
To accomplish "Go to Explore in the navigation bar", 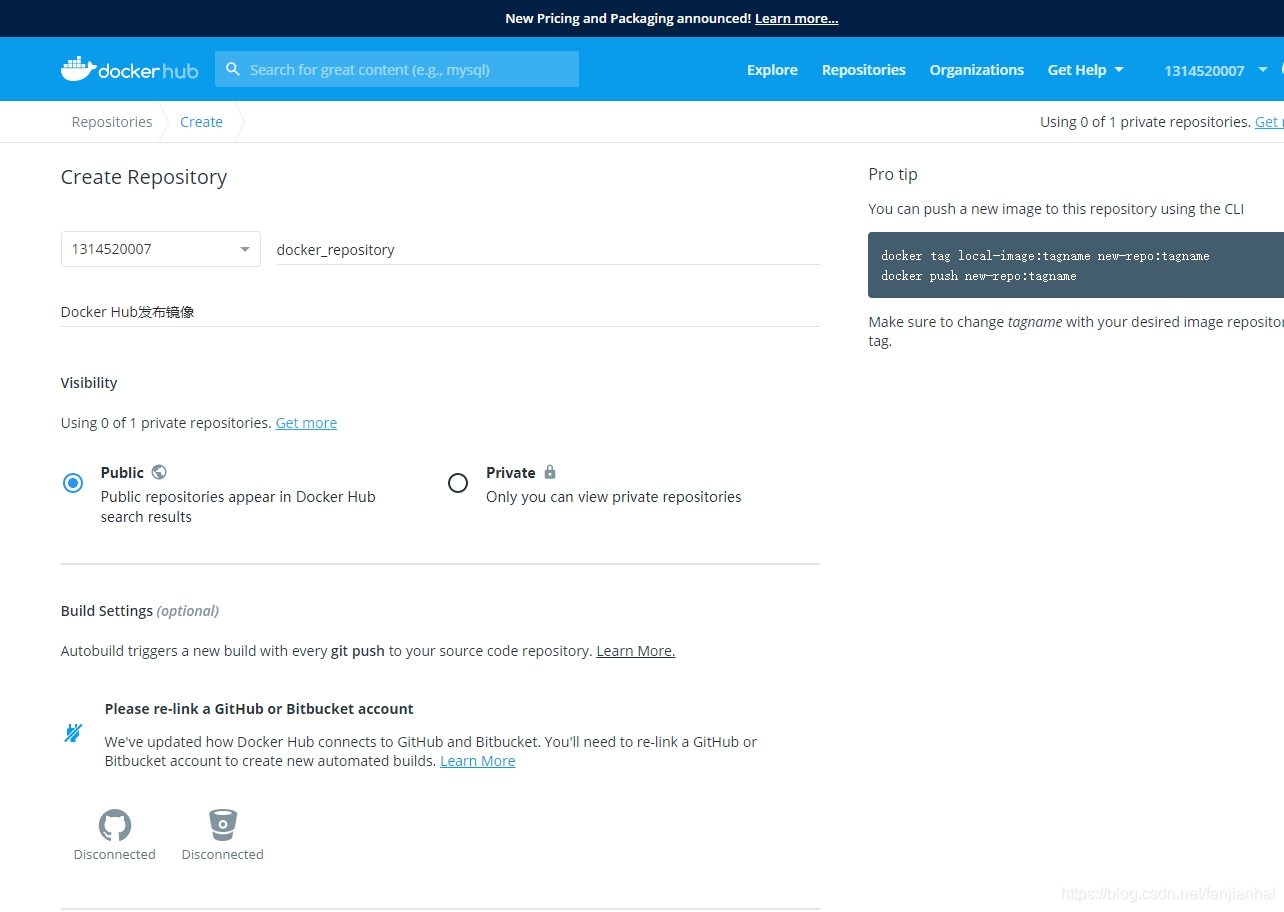I will [772, 70].
